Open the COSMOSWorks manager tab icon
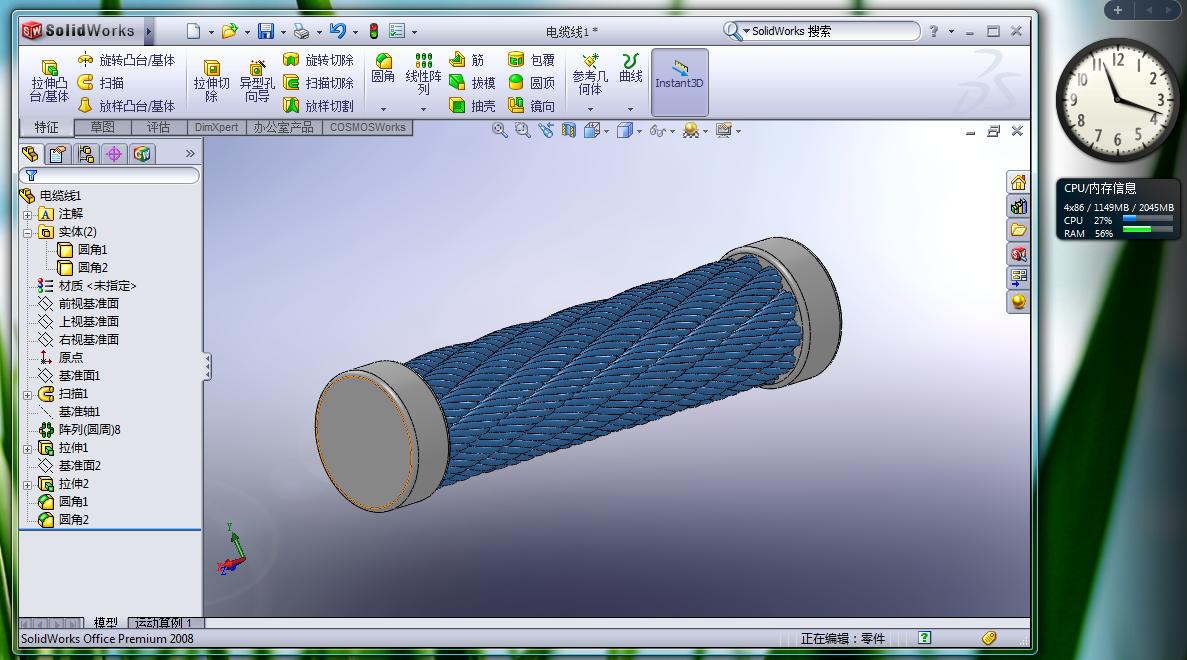The width and height of the screenshot is (1187, 660). 142,154
